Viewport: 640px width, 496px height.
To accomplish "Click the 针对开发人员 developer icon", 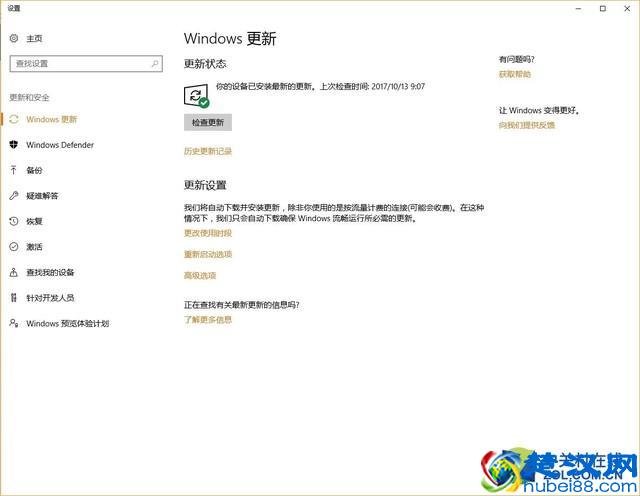I will (14, 298).
